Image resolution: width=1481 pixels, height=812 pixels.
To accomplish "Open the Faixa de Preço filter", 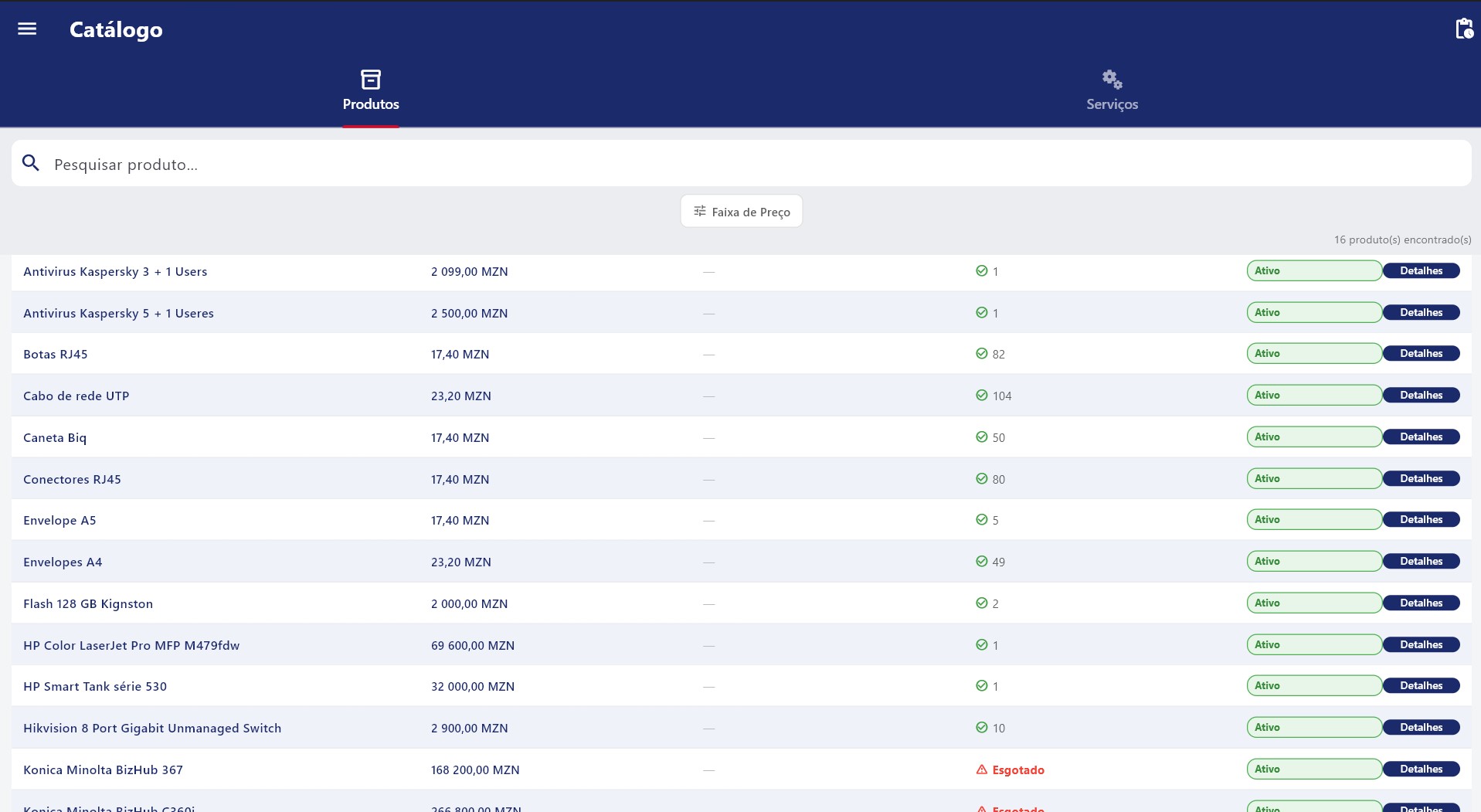I will pos(742,211).
